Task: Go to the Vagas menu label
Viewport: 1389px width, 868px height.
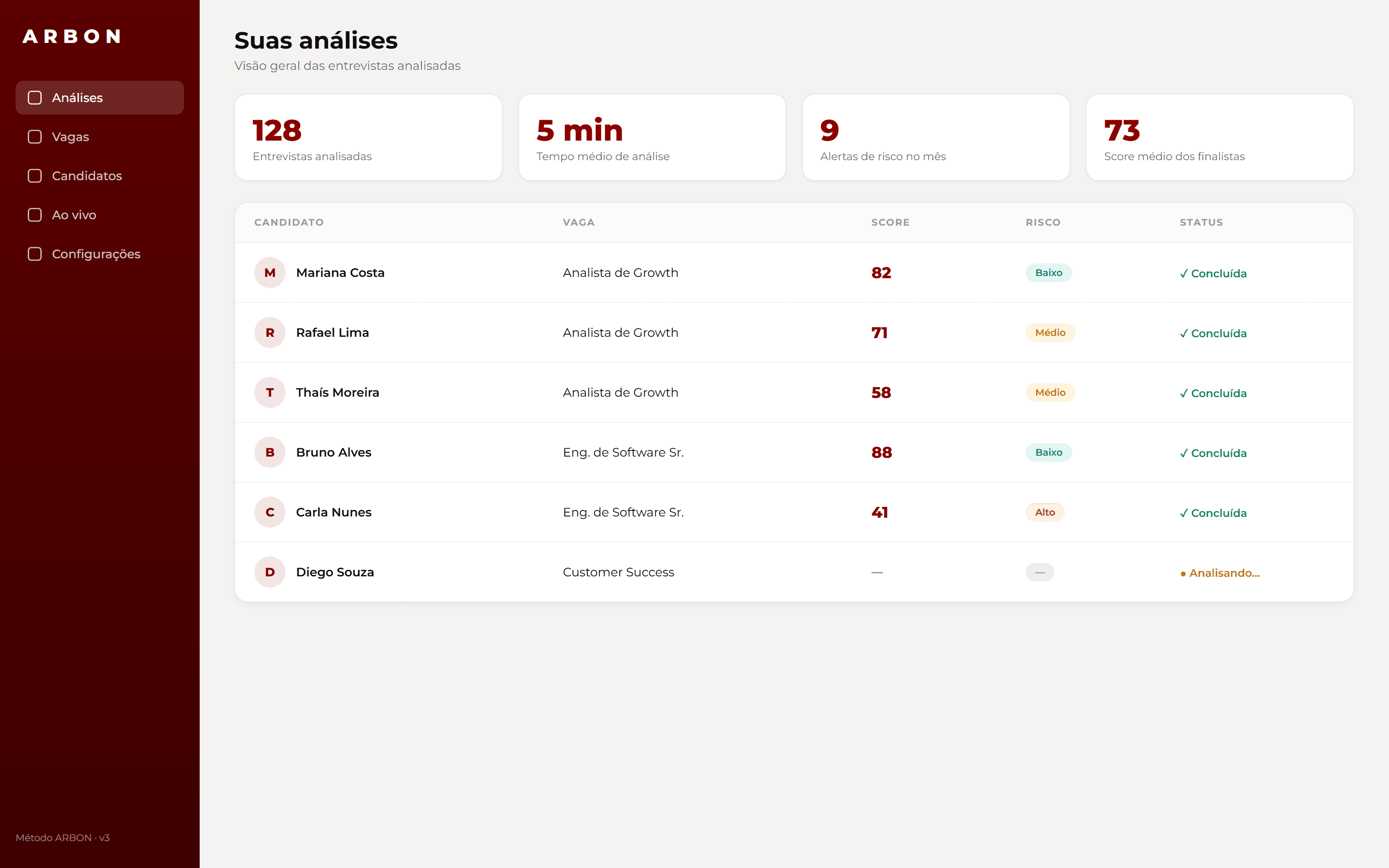Action: click(71, 137)
